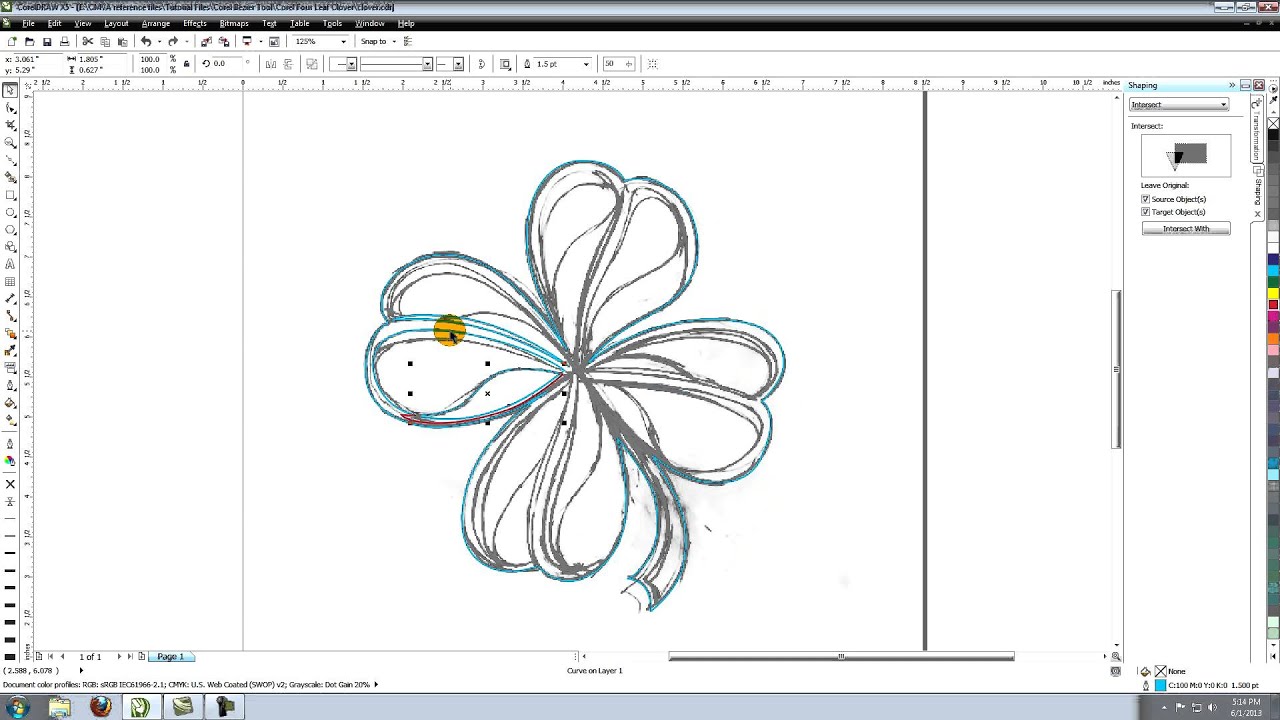Select the Crop tool in toolbox
This screenshot has height=720, width=1280.
(x=11, y=125)
